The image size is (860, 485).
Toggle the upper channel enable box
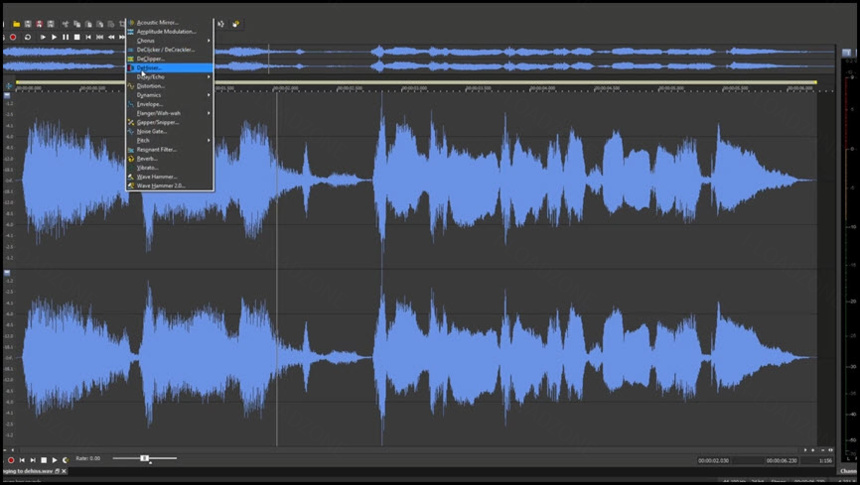pos(7,95)
